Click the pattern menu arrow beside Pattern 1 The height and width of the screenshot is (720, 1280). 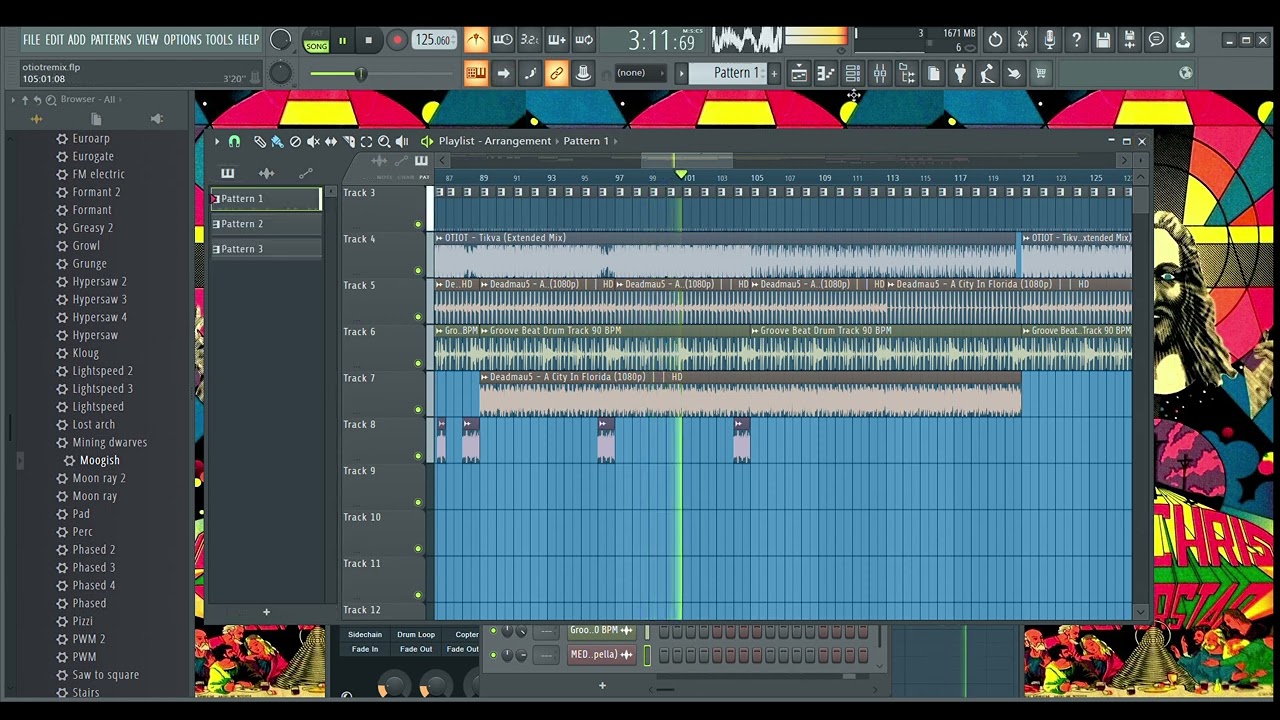(681, 73)
